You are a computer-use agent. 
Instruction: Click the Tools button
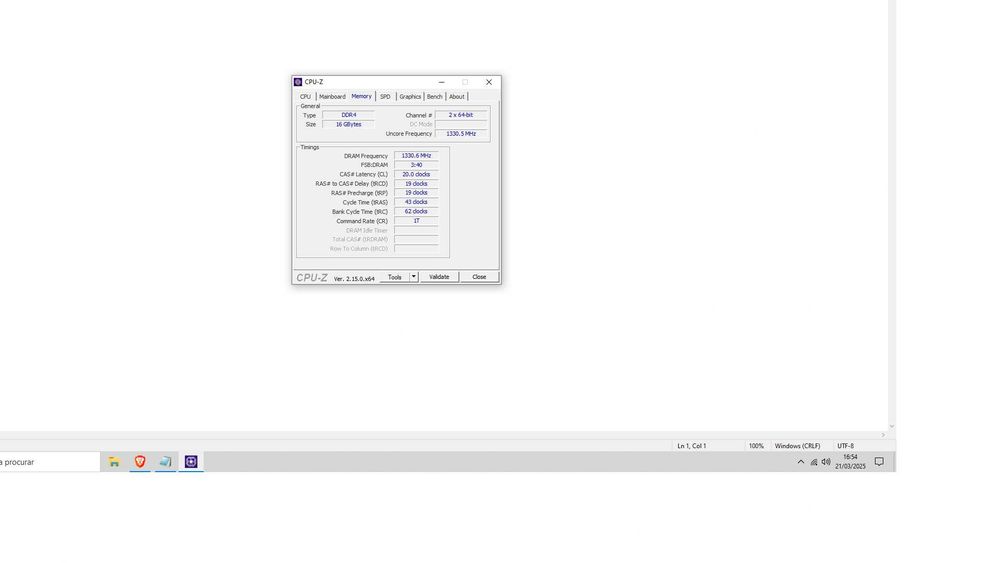tap(395, 277)
